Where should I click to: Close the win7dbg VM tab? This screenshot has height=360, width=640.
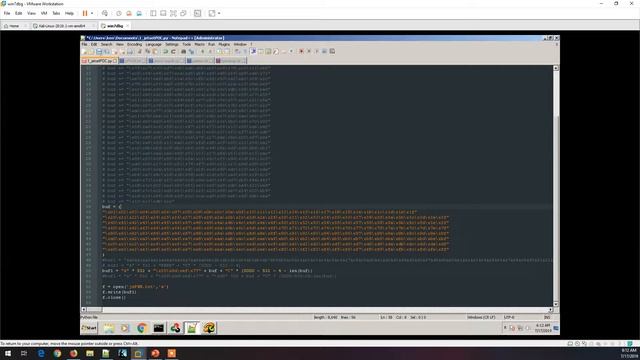click(x=128, y=26)
